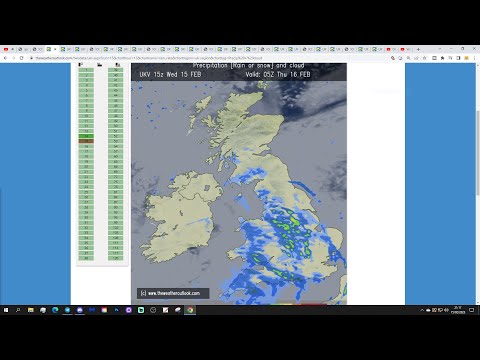This screenshot has height=360, width=480.
Task: Select forecast step 7 in left column
Action: point(86,101)
